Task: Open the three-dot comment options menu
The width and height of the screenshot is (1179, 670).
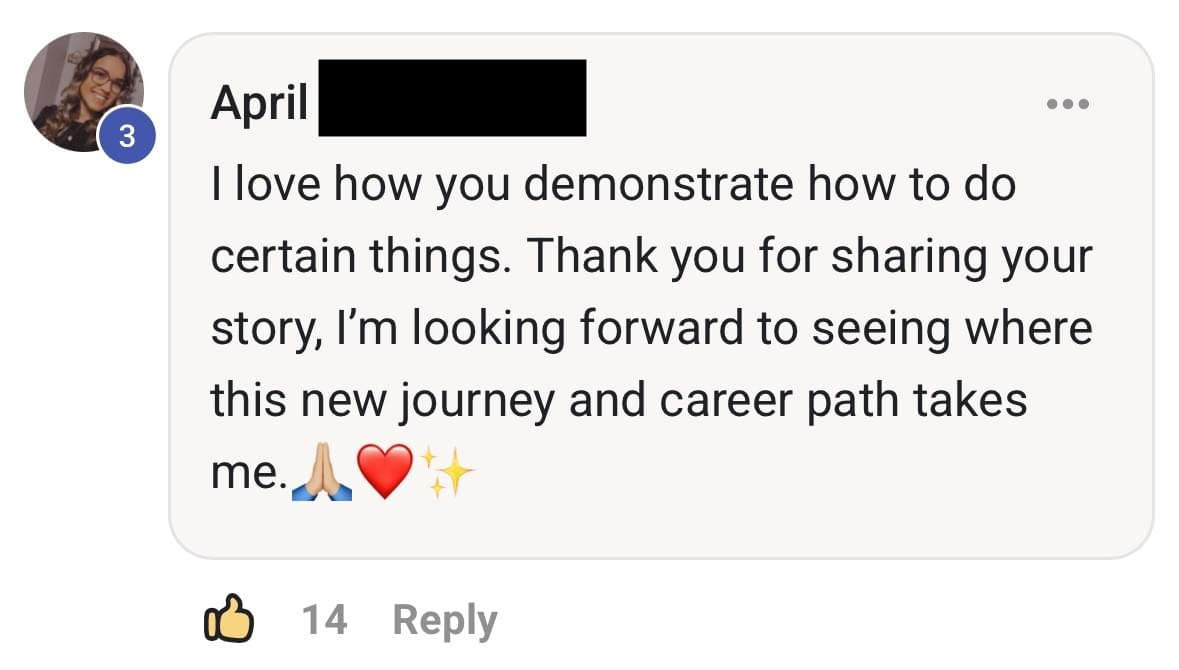Action: 1067,104
